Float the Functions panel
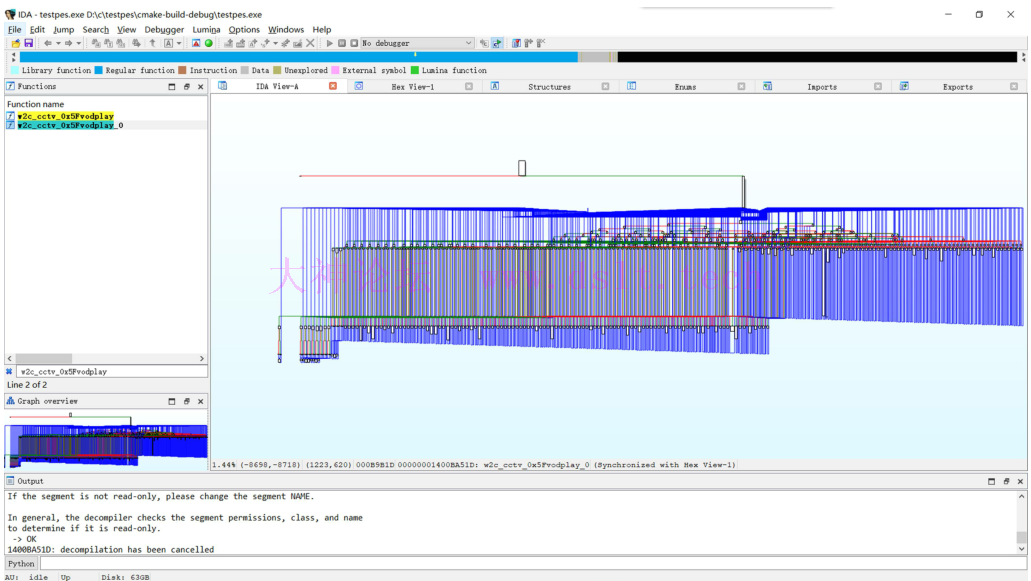This screenshot has width=1031, height=581. pos(187,87)
